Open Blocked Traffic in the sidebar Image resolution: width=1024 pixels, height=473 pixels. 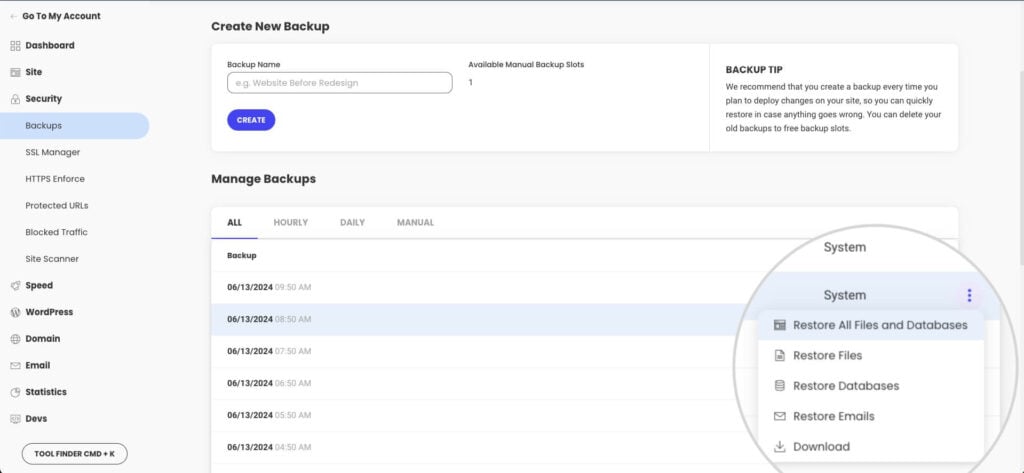(56, 233)
